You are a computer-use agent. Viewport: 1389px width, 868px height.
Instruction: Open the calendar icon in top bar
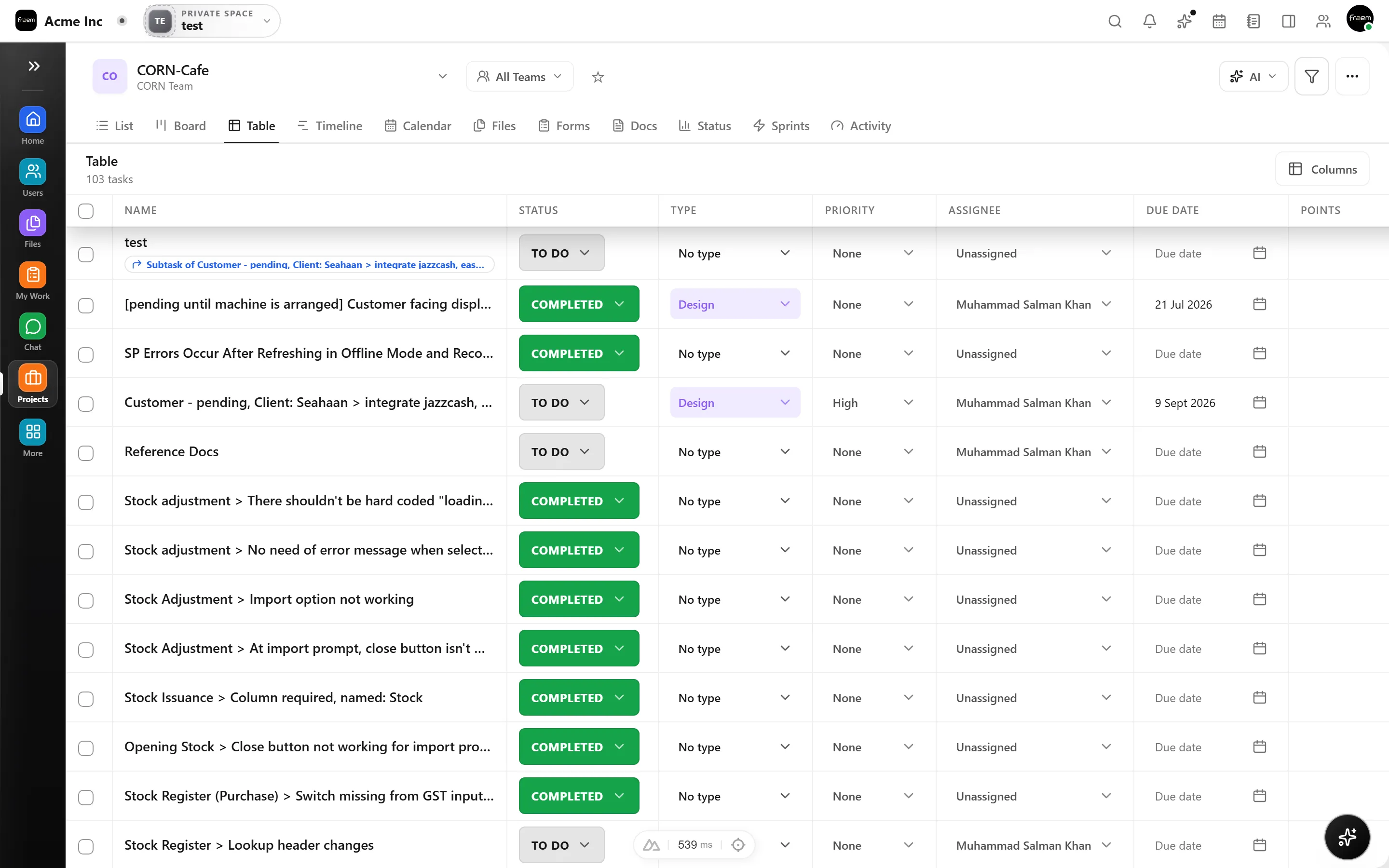click(x=1219, y=21)
